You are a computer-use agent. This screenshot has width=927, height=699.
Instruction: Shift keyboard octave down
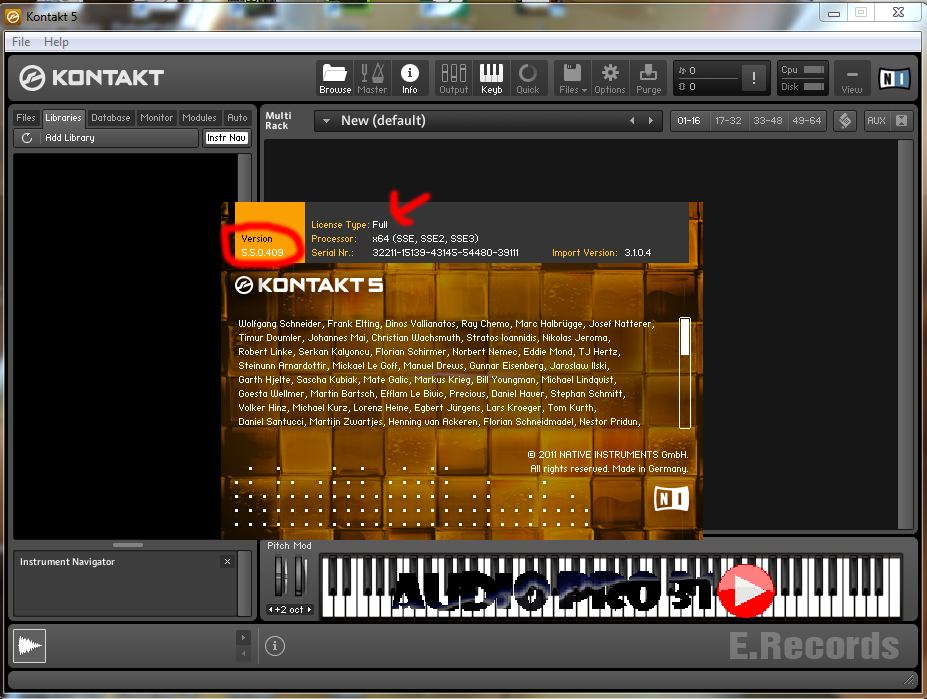tap(271, 610)
